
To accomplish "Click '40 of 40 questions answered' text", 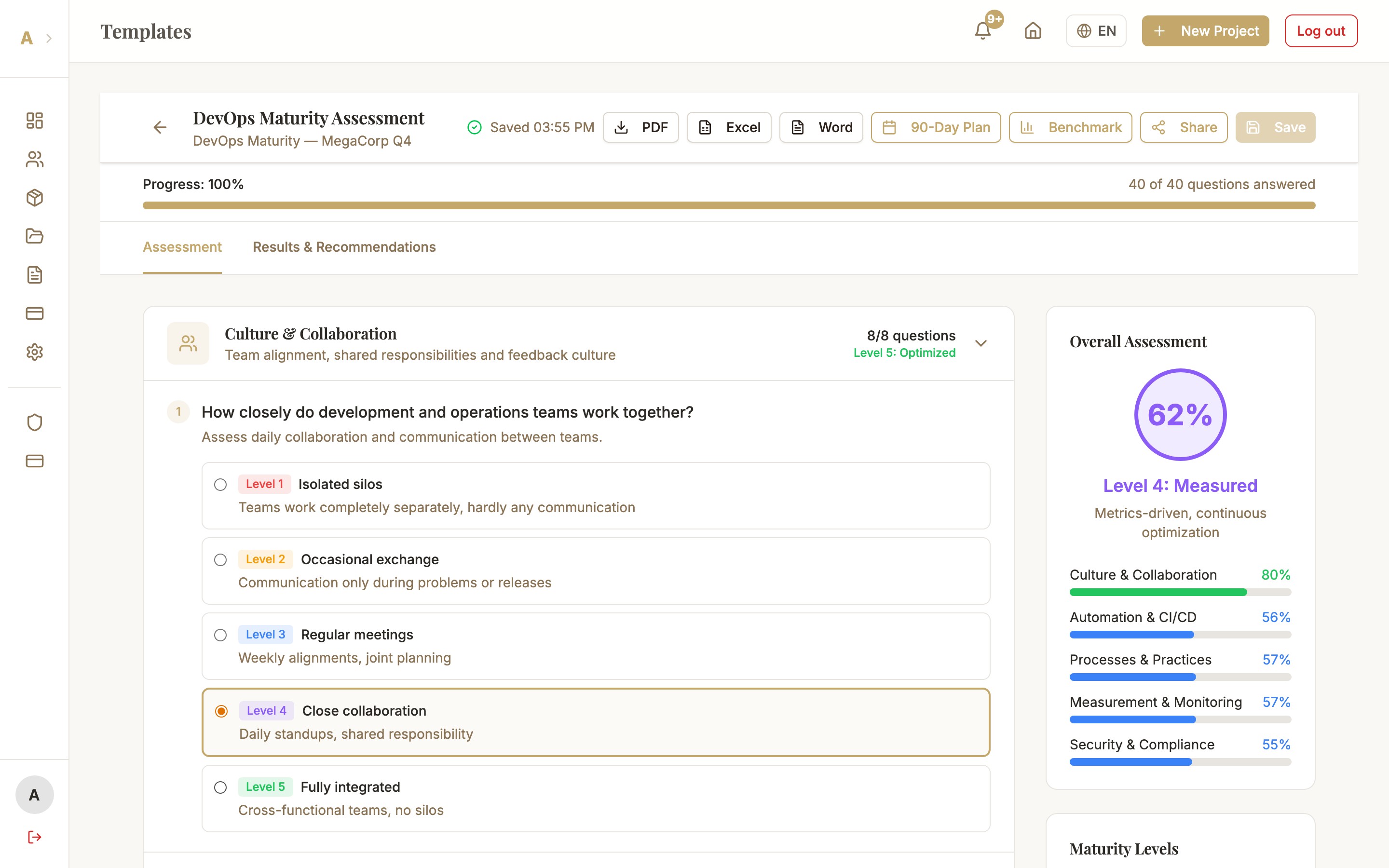I will coord(1221,184).
